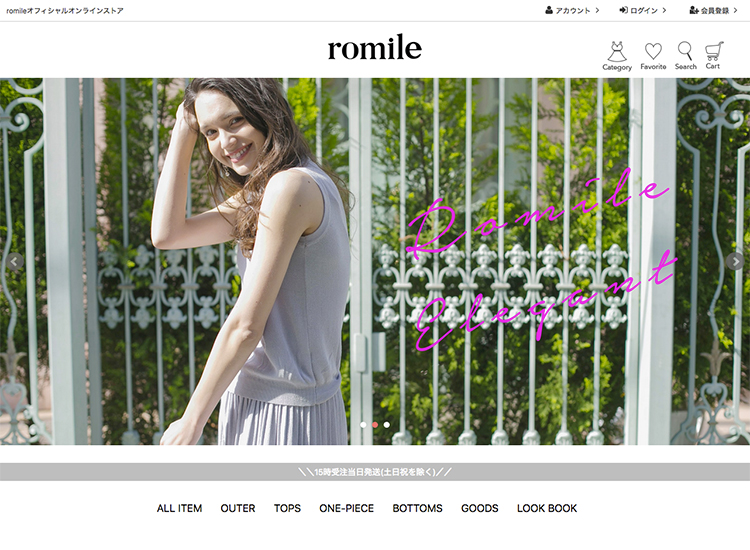Open the LOOK BOOK link
Image resolution: width=750 pixels, height=550 pixels.
coord(547,508)
